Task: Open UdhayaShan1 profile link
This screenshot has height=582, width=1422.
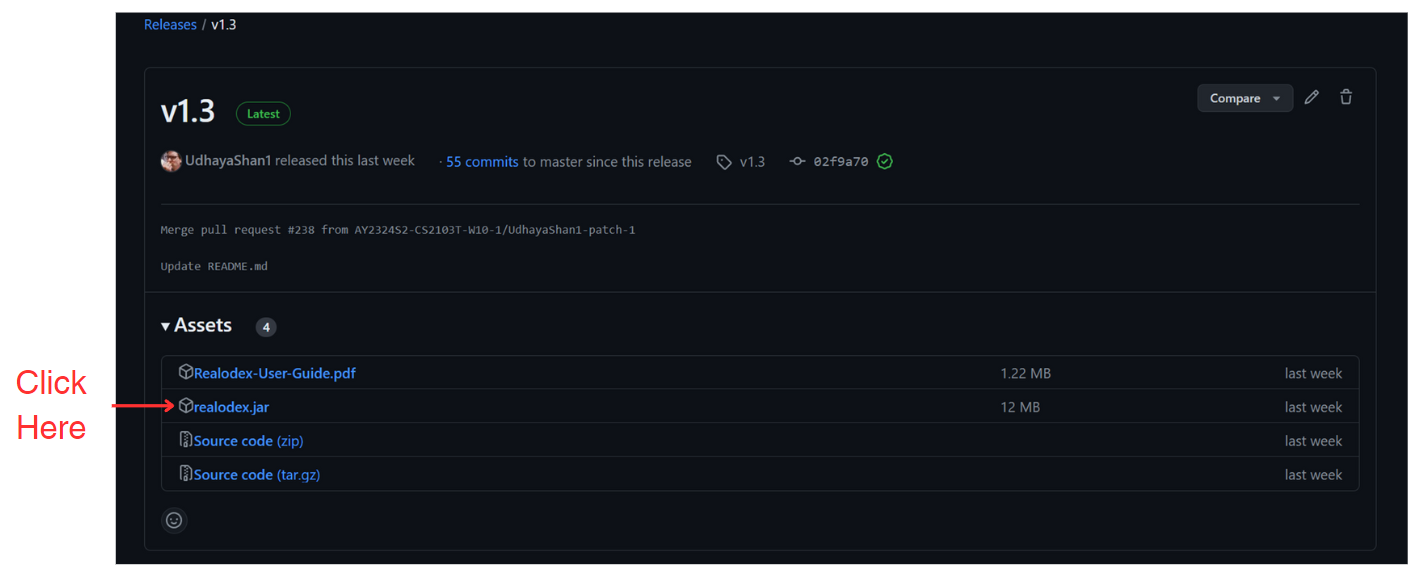Action: pos(228,161)
